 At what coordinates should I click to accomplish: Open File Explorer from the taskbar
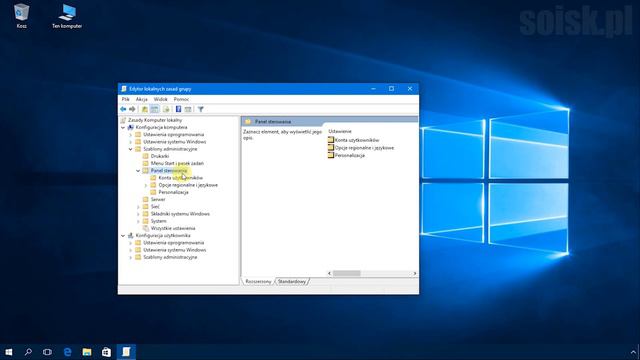[x=87, y=352]
